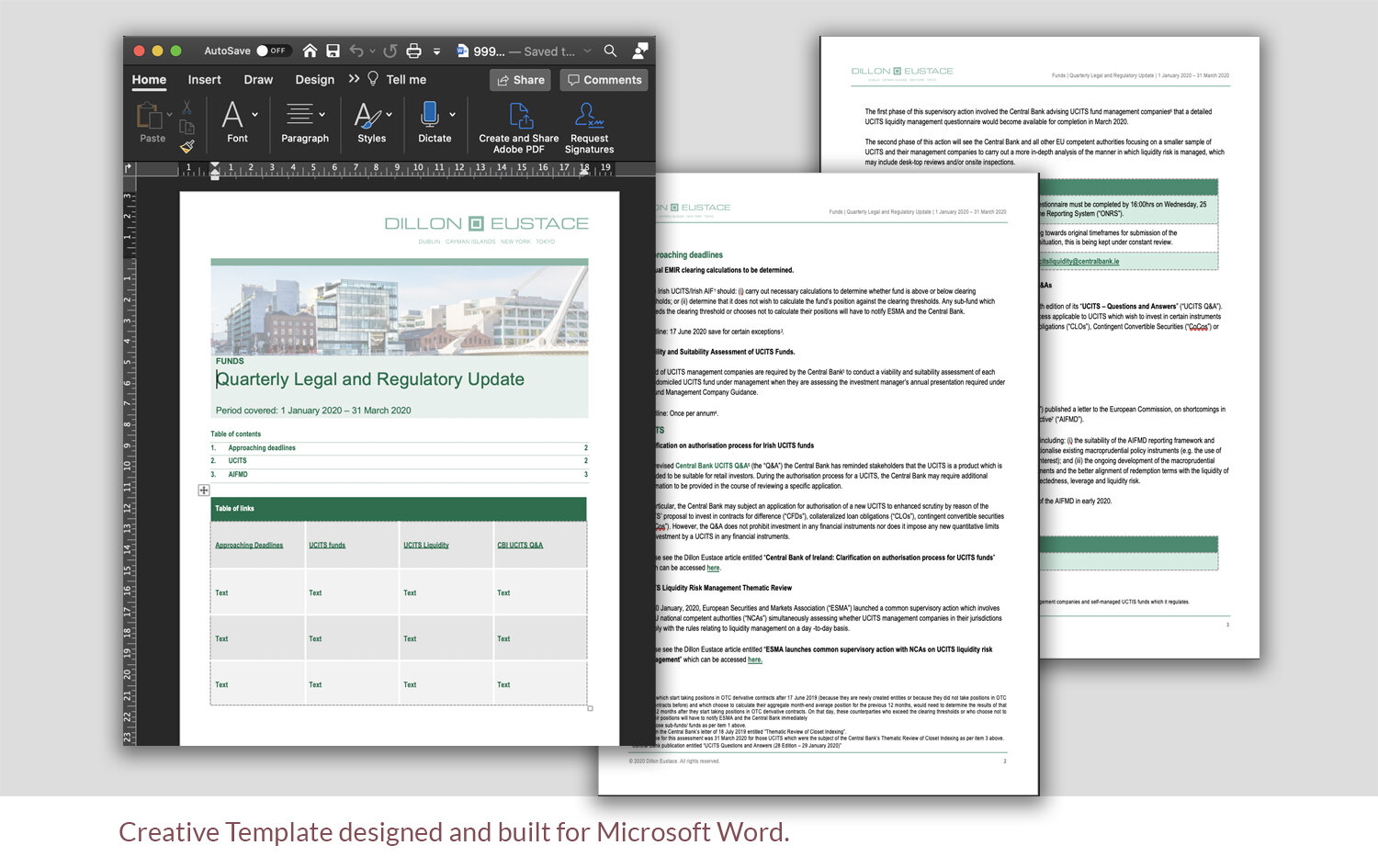
Task: Switch to the Design ribbon tab
Action: pos(314,80)
